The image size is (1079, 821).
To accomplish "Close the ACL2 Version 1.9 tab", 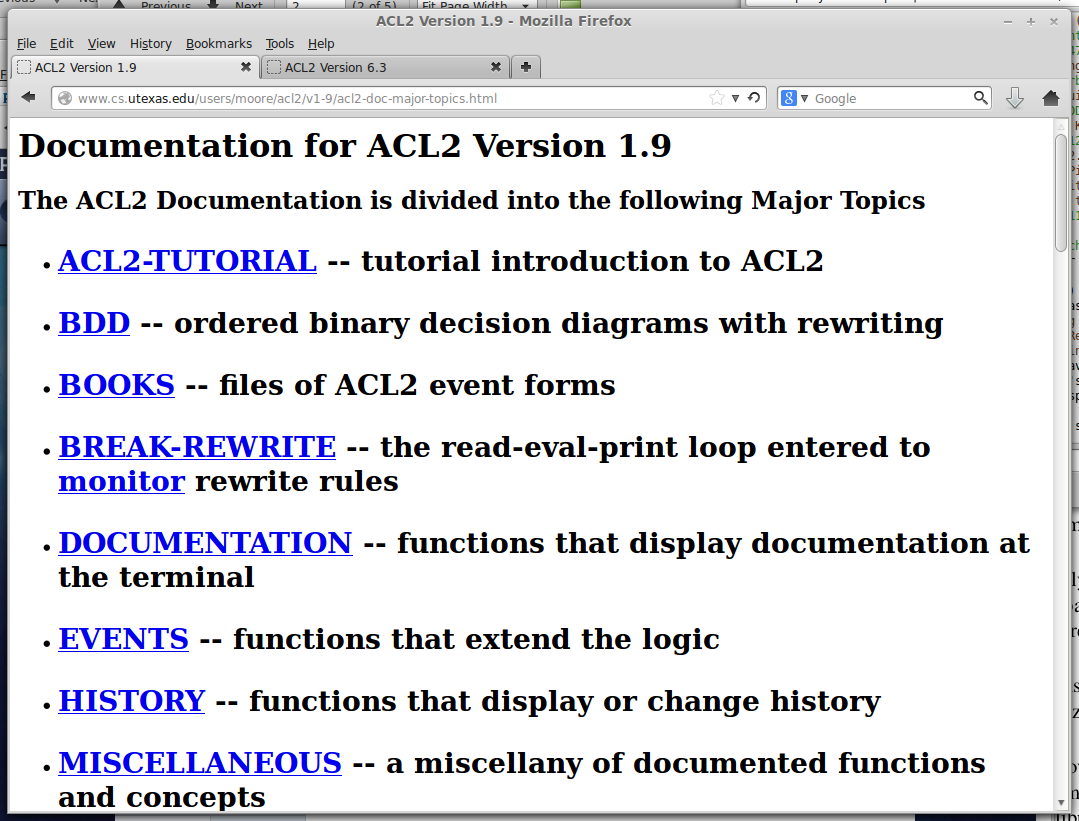I will click(x=246, y=67).
